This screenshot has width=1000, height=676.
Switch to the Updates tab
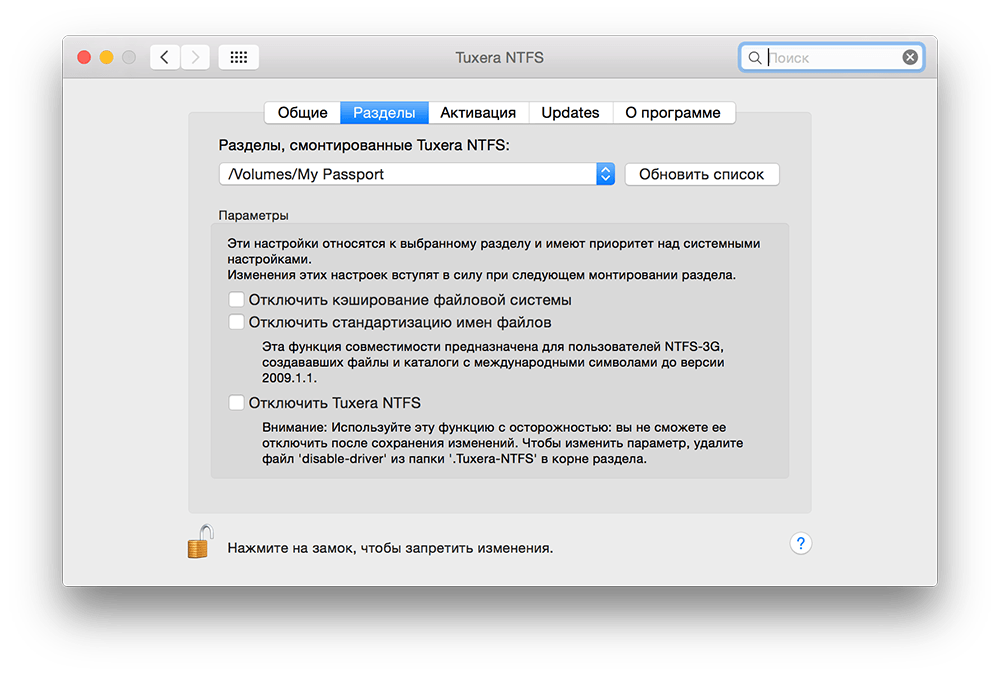coord(570,113)
